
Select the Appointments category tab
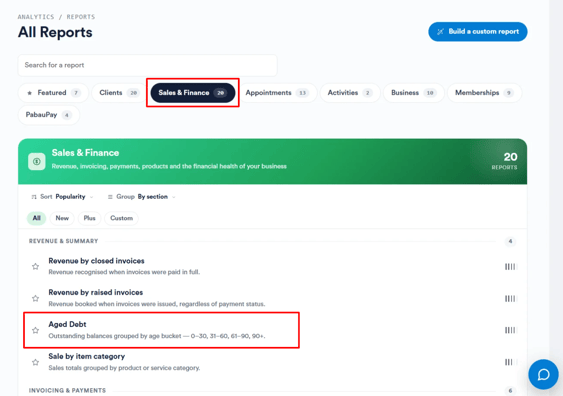coord(277,93)
